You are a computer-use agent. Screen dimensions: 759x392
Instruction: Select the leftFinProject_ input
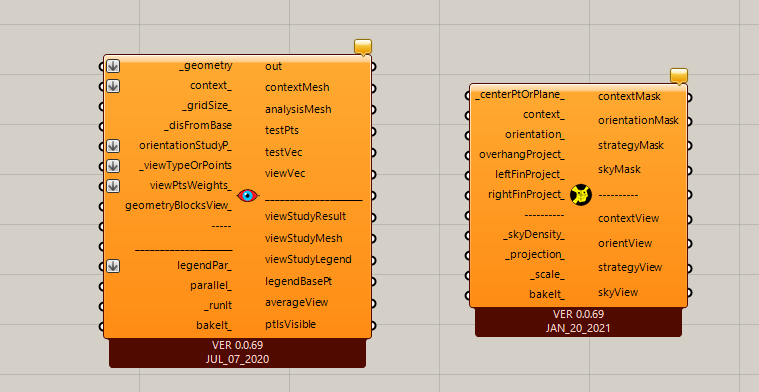[529, 174]
